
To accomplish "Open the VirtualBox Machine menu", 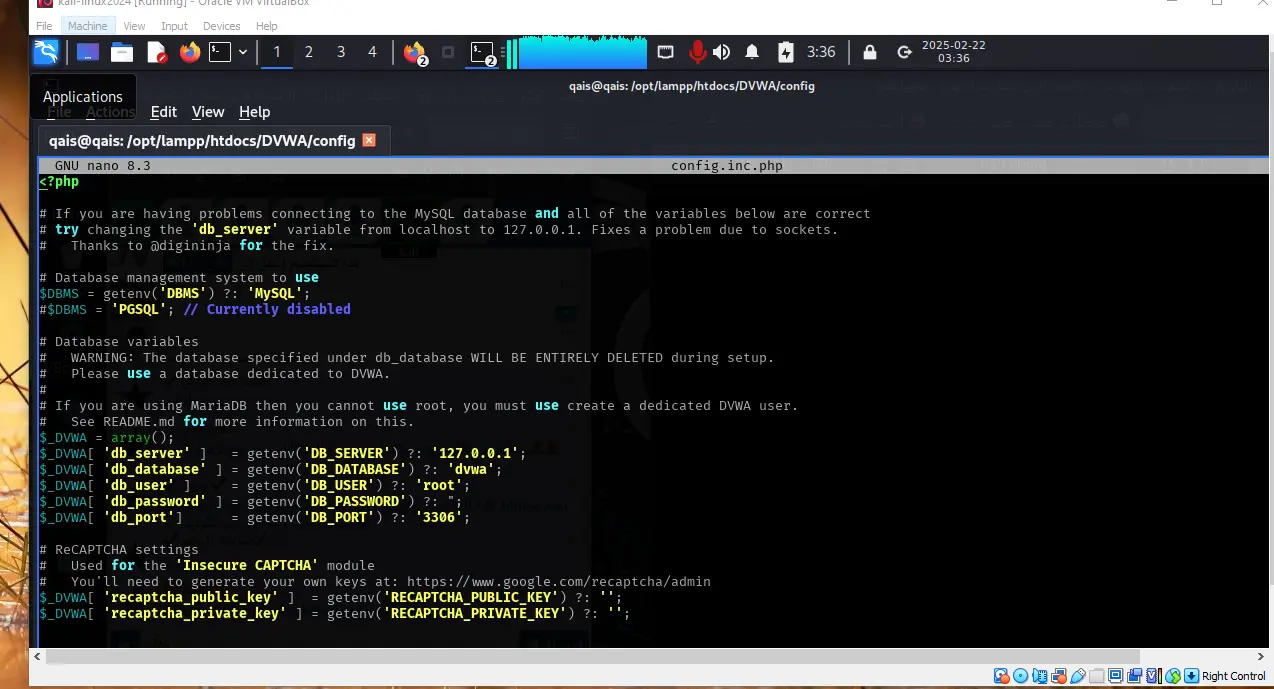I will pyautogui.click(x=88, y=26).
